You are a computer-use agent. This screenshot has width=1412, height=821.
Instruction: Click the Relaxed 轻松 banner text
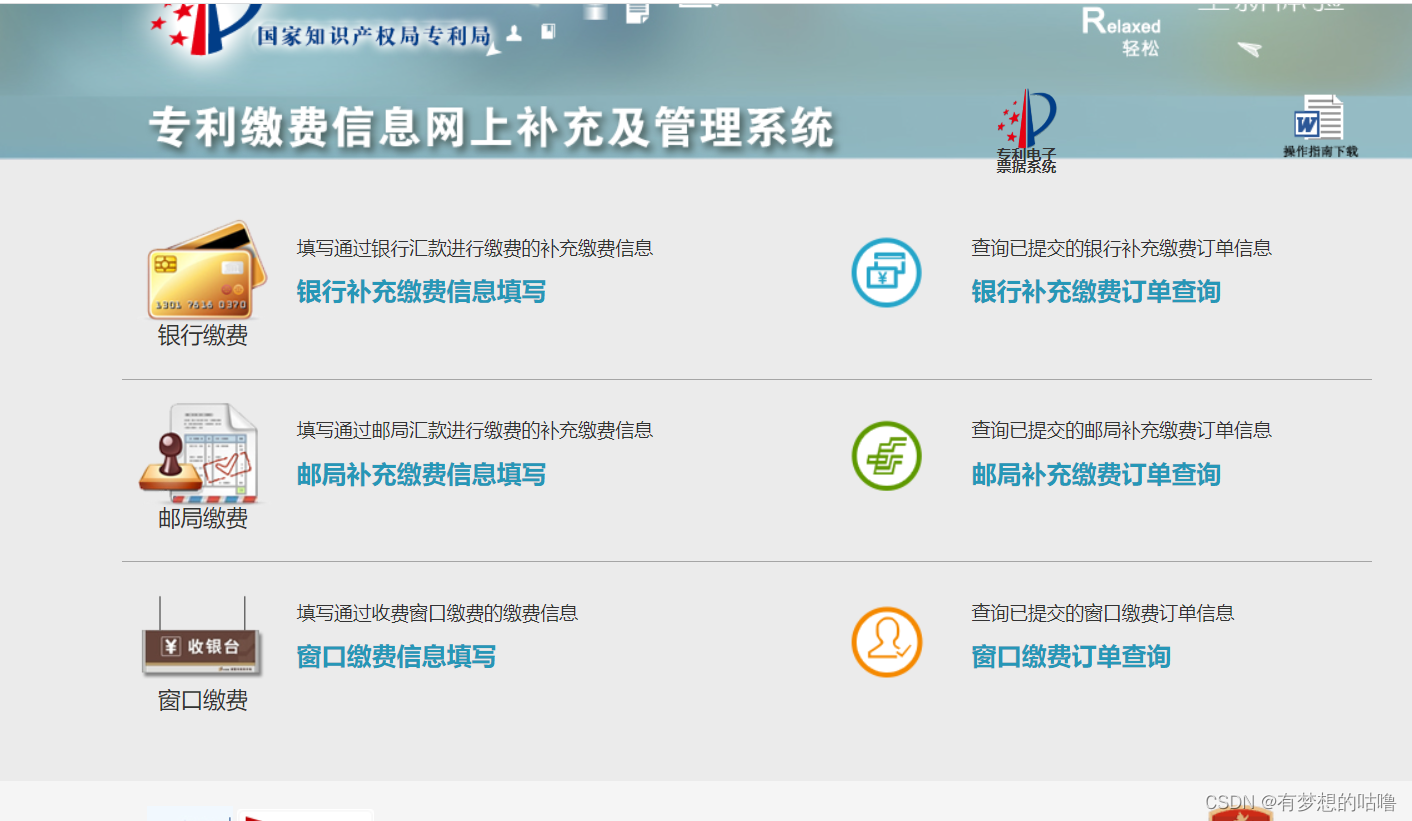1122,32
